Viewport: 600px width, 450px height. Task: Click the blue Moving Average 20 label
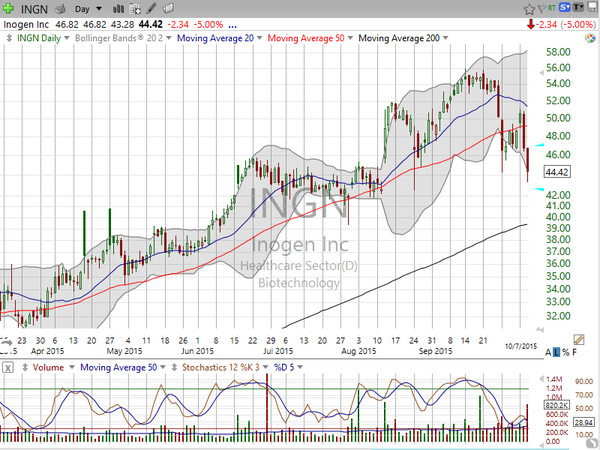click(215, 38)
